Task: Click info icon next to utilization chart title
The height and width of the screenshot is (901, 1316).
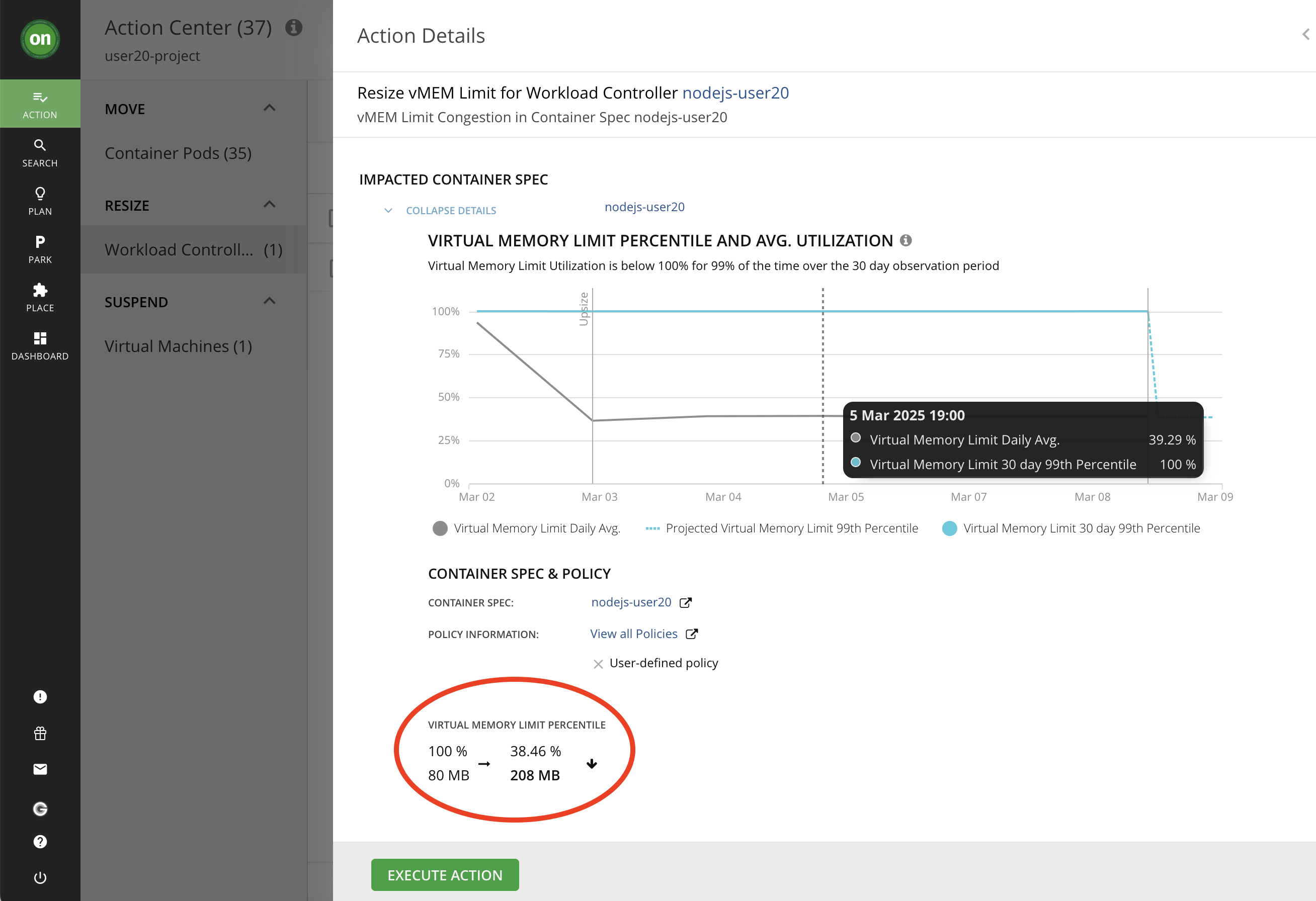Action: pyautogui.click(x=906, y=240)
